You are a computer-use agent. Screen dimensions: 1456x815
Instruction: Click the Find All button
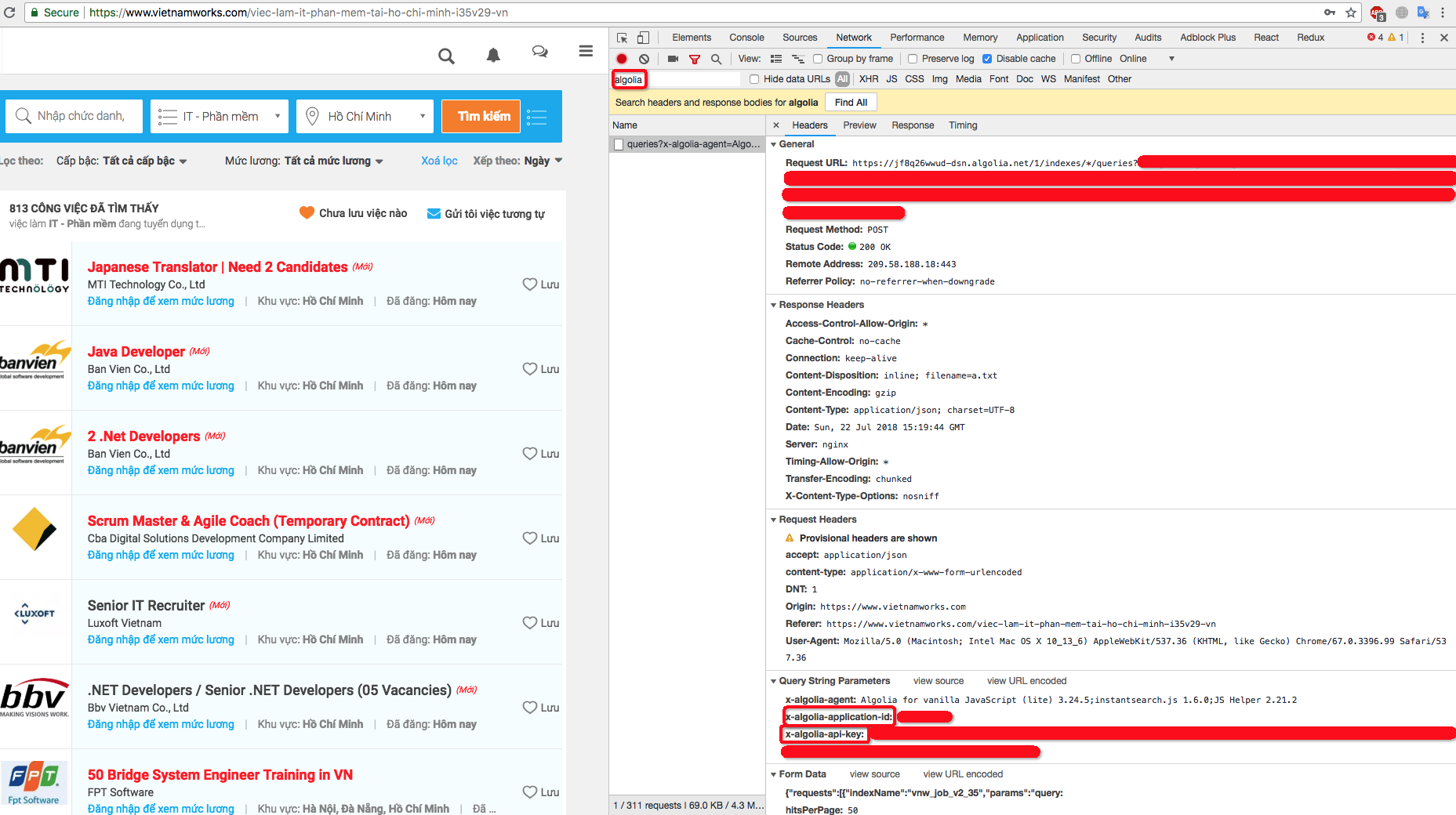pyautogui.click(x=851, y=103)
